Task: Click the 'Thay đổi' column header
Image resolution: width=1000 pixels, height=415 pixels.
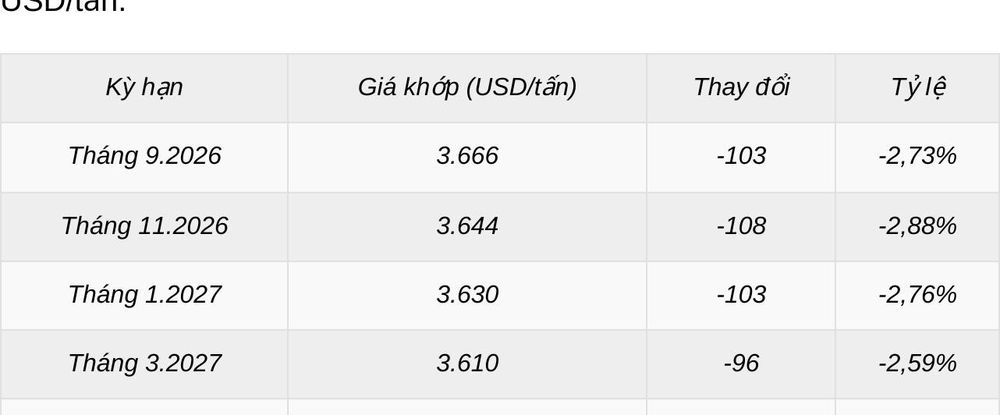Action: [741, 87]
